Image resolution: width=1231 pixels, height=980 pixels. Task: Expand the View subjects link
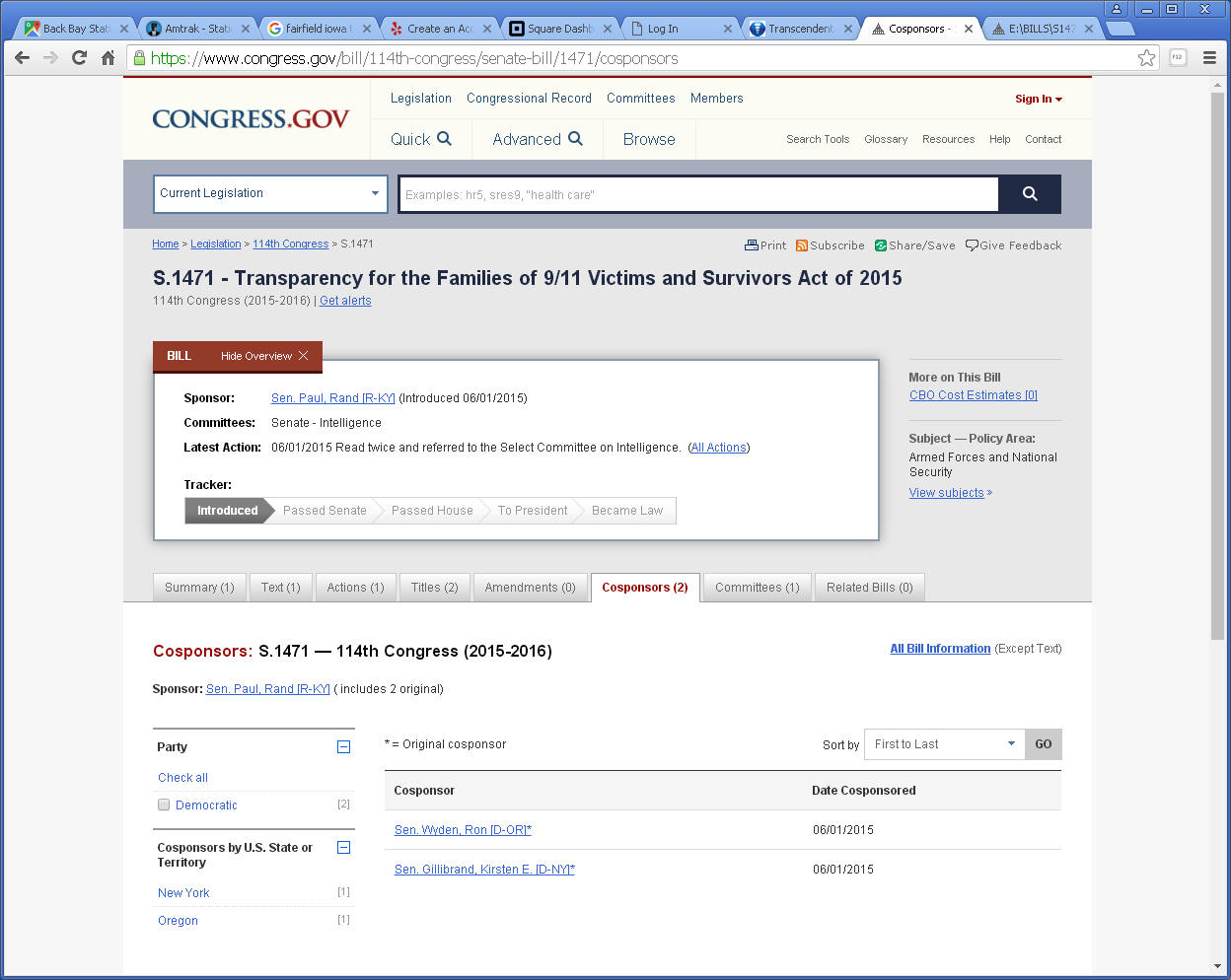[x=951, y=493]
